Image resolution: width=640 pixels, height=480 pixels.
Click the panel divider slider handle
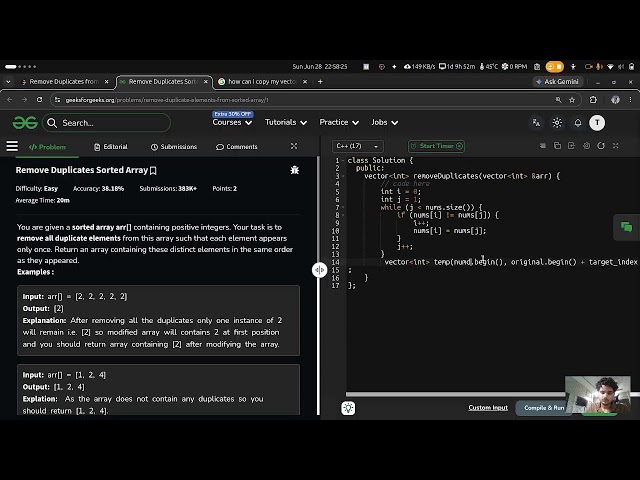[320, 270]
